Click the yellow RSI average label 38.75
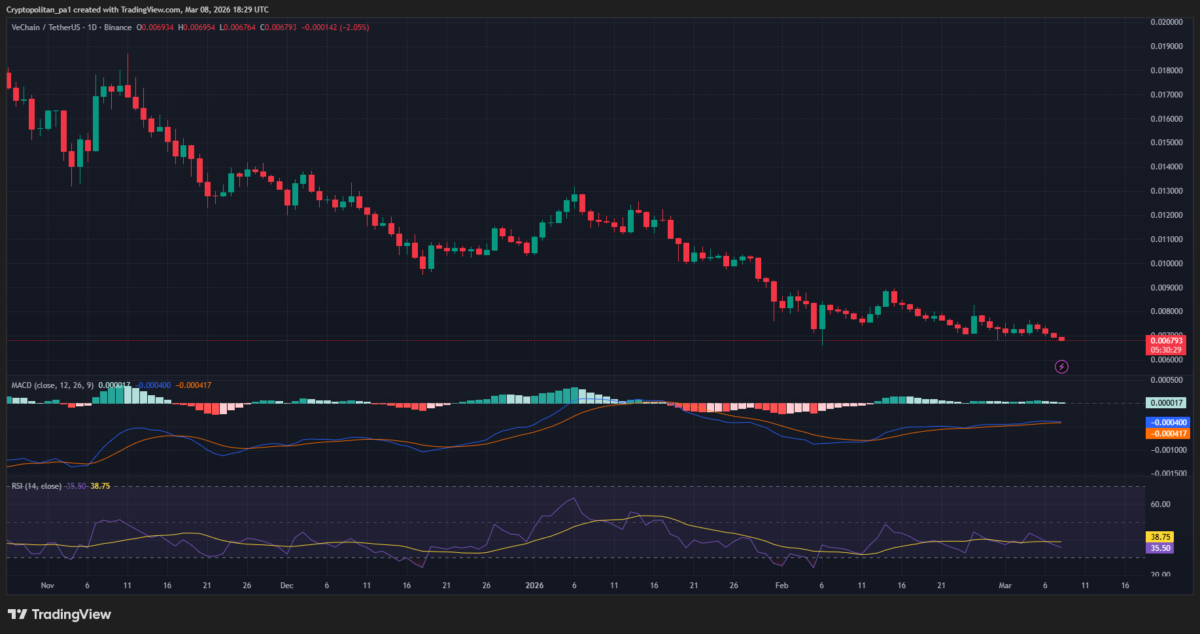 pyautogui.click(x=1162, y=537)
